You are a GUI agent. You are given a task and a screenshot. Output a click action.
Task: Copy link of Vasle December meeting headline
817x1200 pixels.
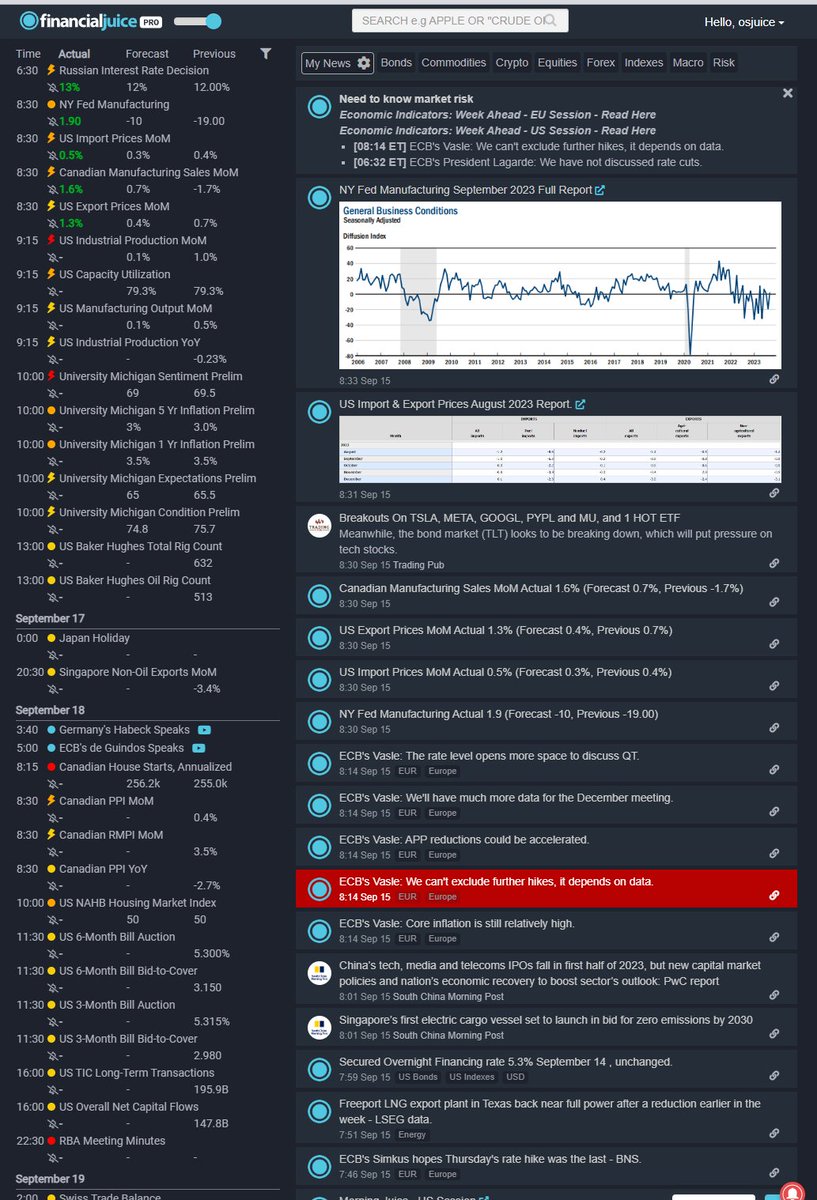click(774, 812)
